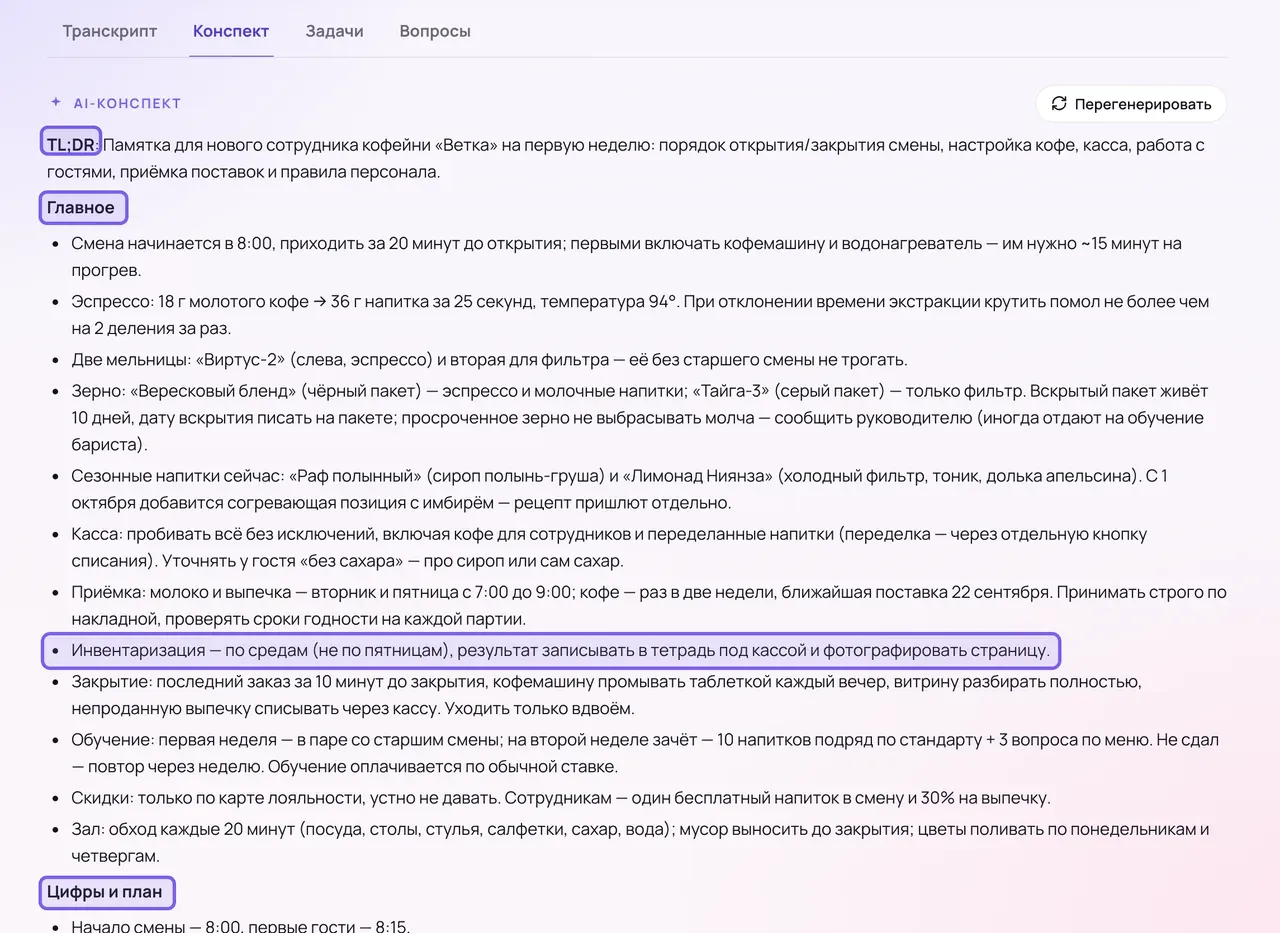This screenshot has height=933, width=1280.
Task: Click the Две мельницы «Виртус-2» bullet
Action: coord(489,360)
